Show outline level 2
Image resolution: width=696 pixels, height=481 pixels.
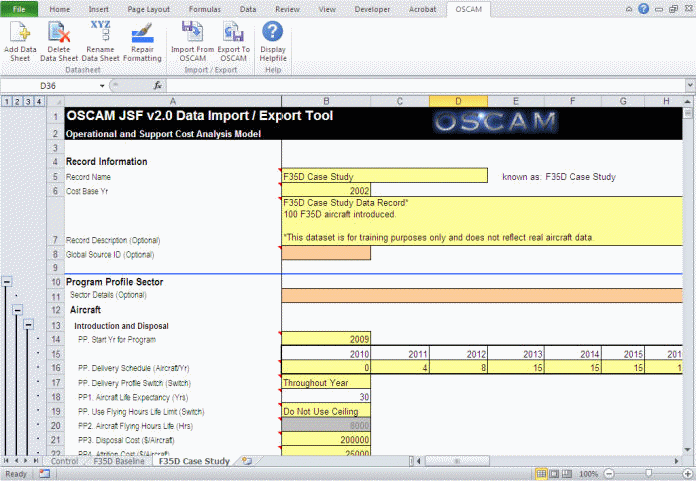pos(17,102)
